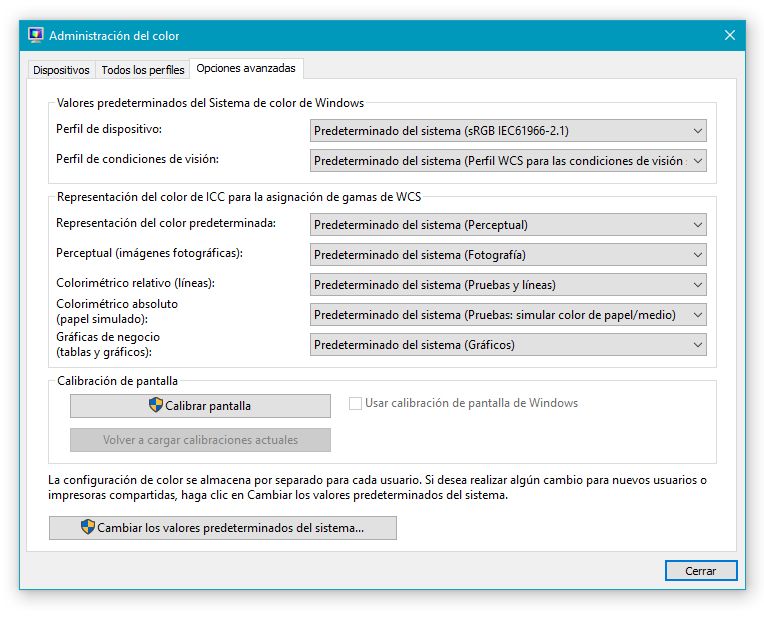Switch to the Dispositivos tab
This screenshot has height=620, width=764.
(x=61, y=70)
